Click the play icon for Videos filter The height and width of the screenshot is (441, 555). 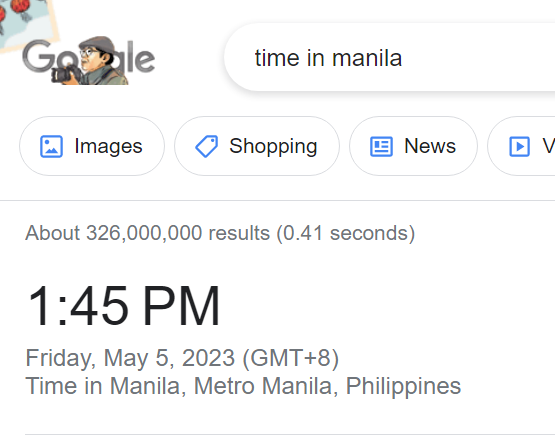[519, 146]
